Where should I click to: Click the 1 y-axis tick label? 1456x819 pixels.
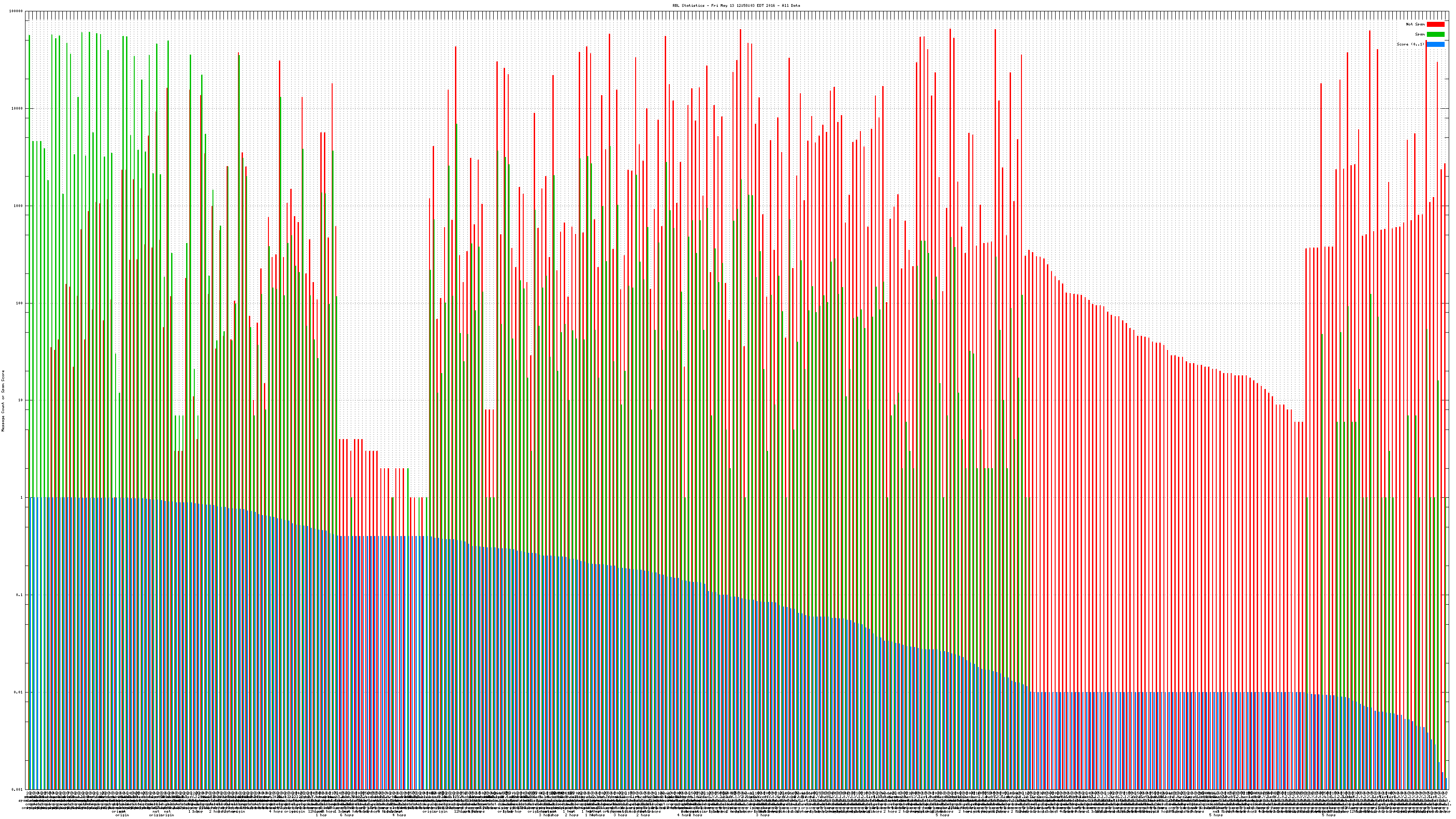point(22,497)
